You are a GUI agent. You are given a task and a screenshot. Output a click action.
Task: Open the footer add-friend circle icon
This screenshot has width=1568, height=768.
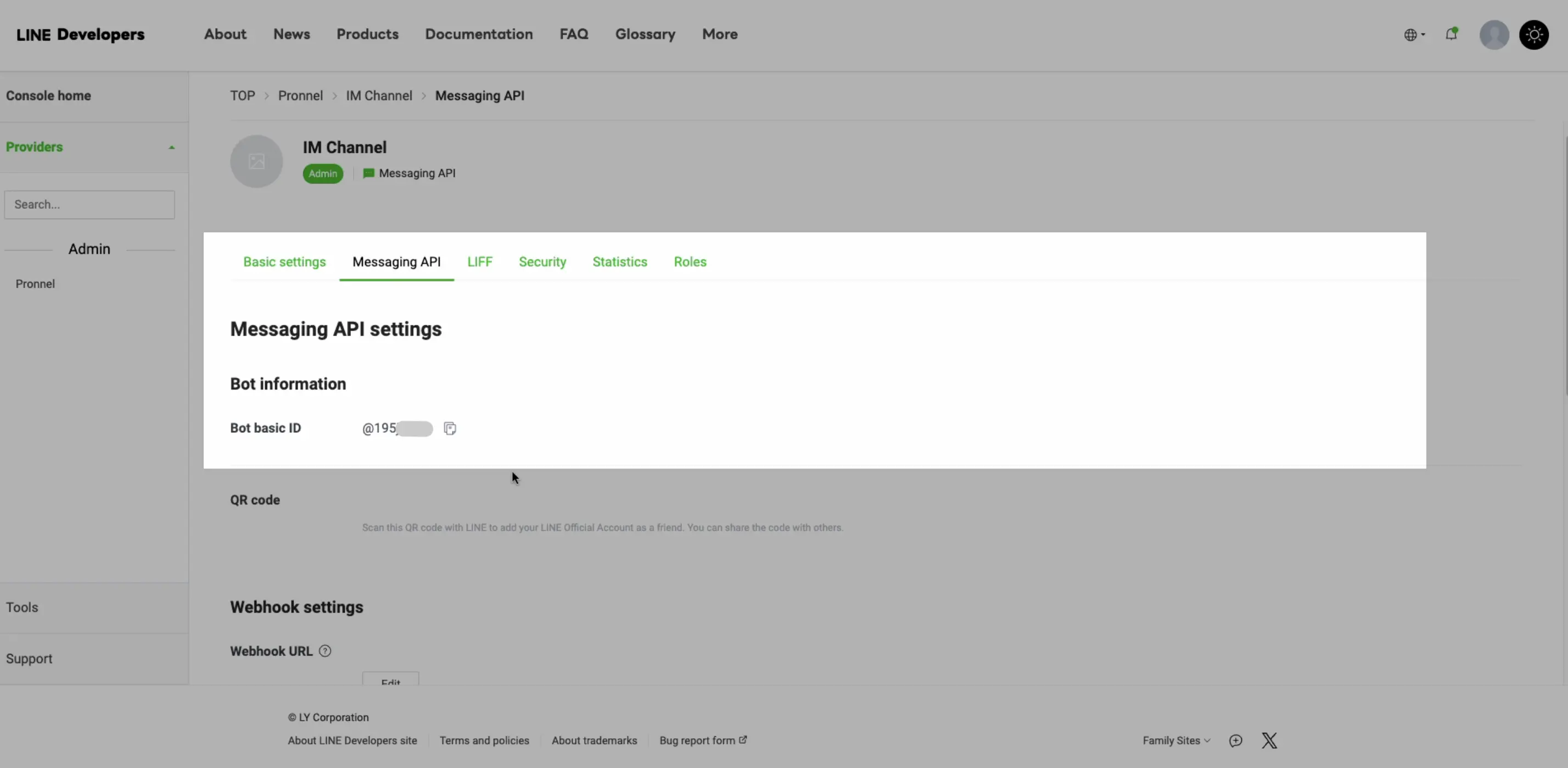(1236, 741)
